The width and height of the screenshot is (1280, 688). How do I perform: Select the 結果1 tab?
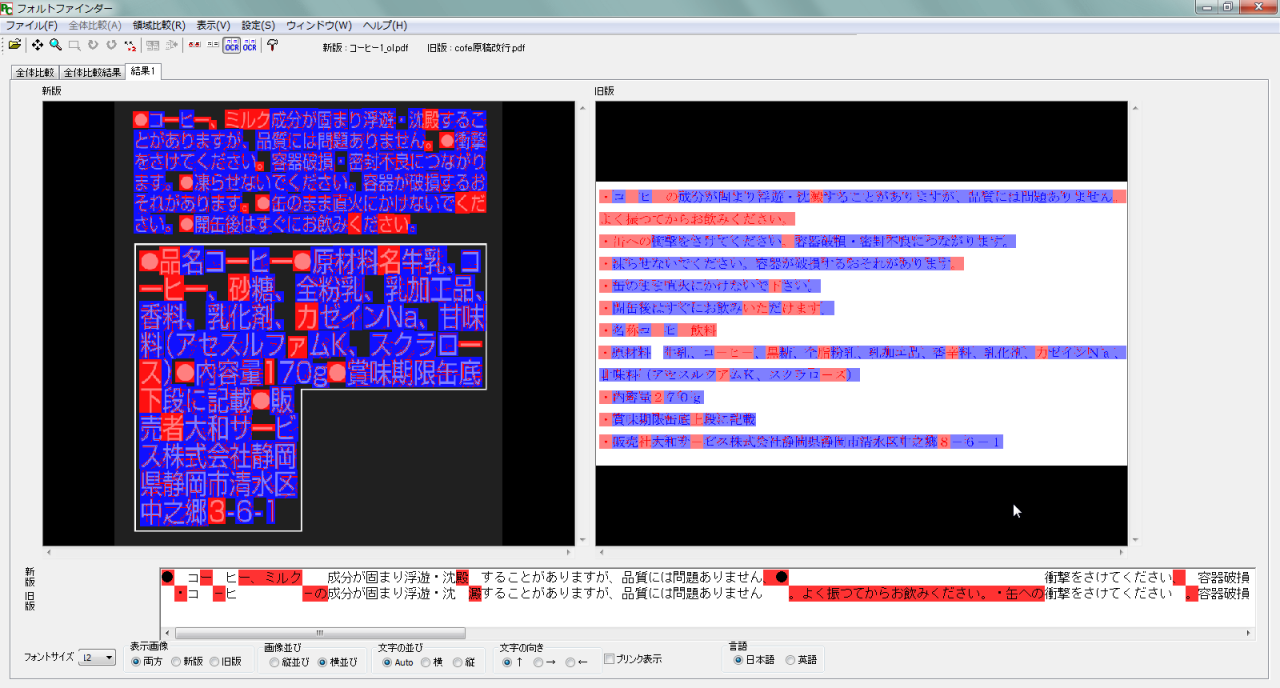click(144, 71)
